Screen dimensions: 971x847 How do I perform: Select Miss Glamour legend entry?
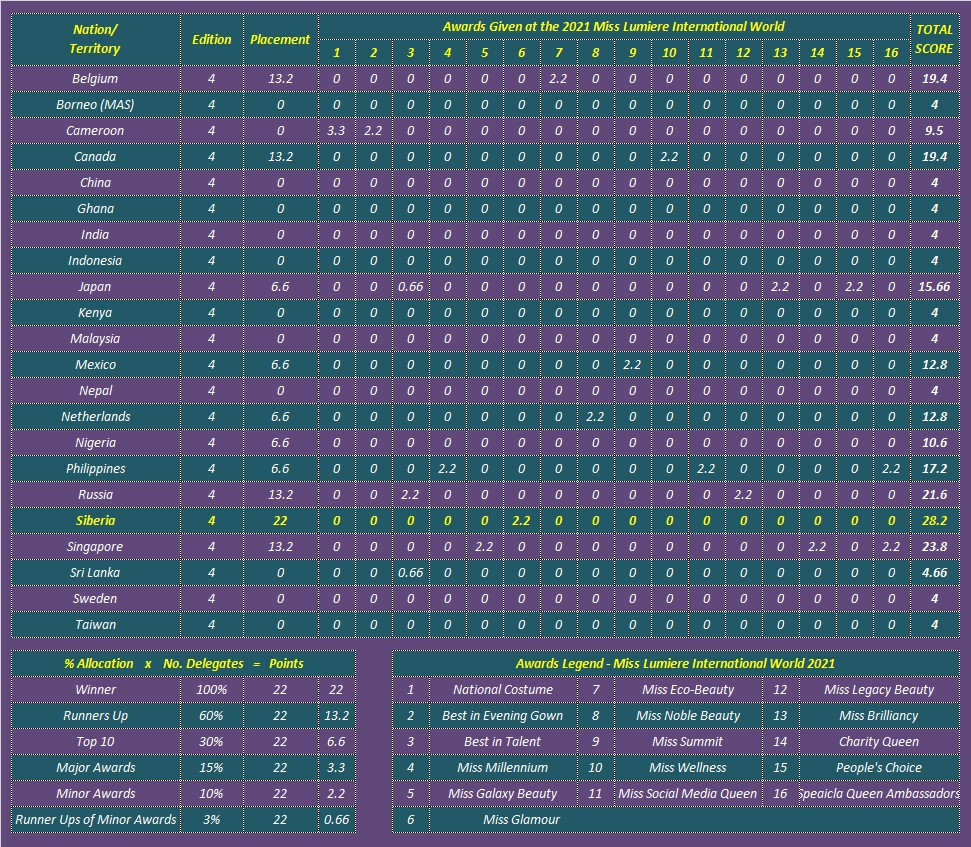(x=521, y=820)
